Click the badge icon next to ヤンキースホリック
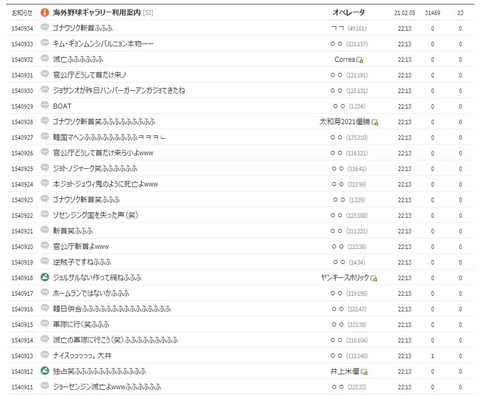The image size is (480, 396). click(x=374, y=278)
